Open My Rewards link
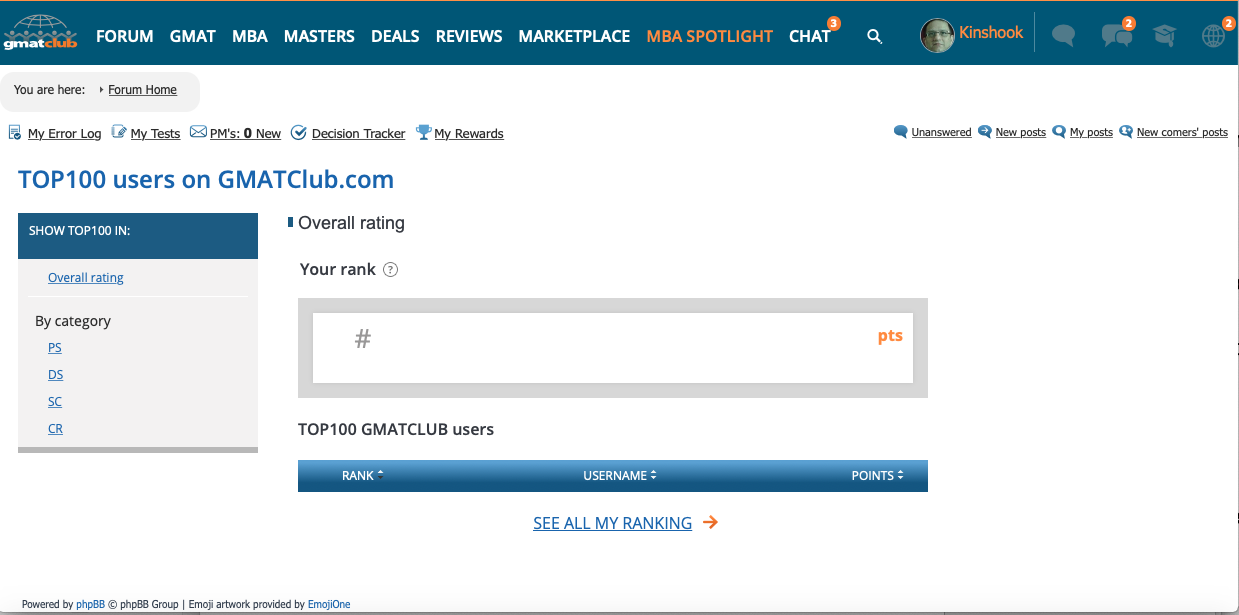The height and width of the screenshot is (615, 1239). pos(469,133)
